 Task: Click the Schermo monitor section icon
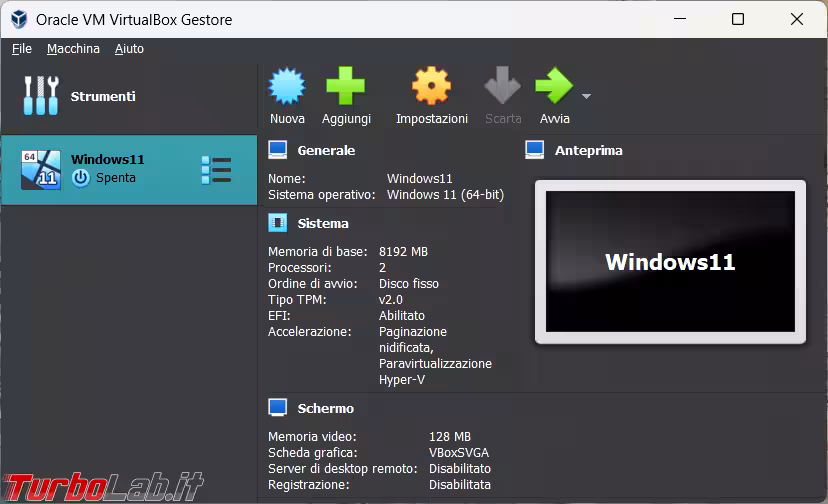(278, 408)
